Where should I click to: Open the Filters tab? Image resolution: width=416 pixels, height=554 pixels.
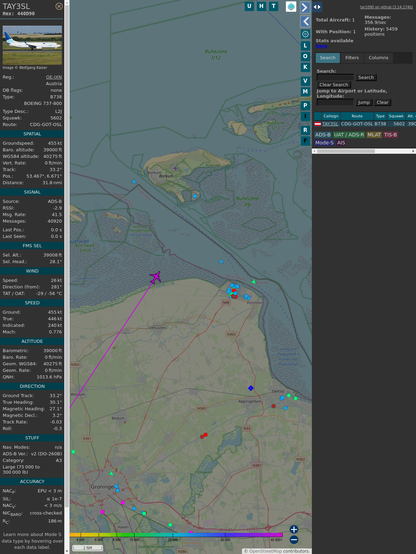[352, 58]
